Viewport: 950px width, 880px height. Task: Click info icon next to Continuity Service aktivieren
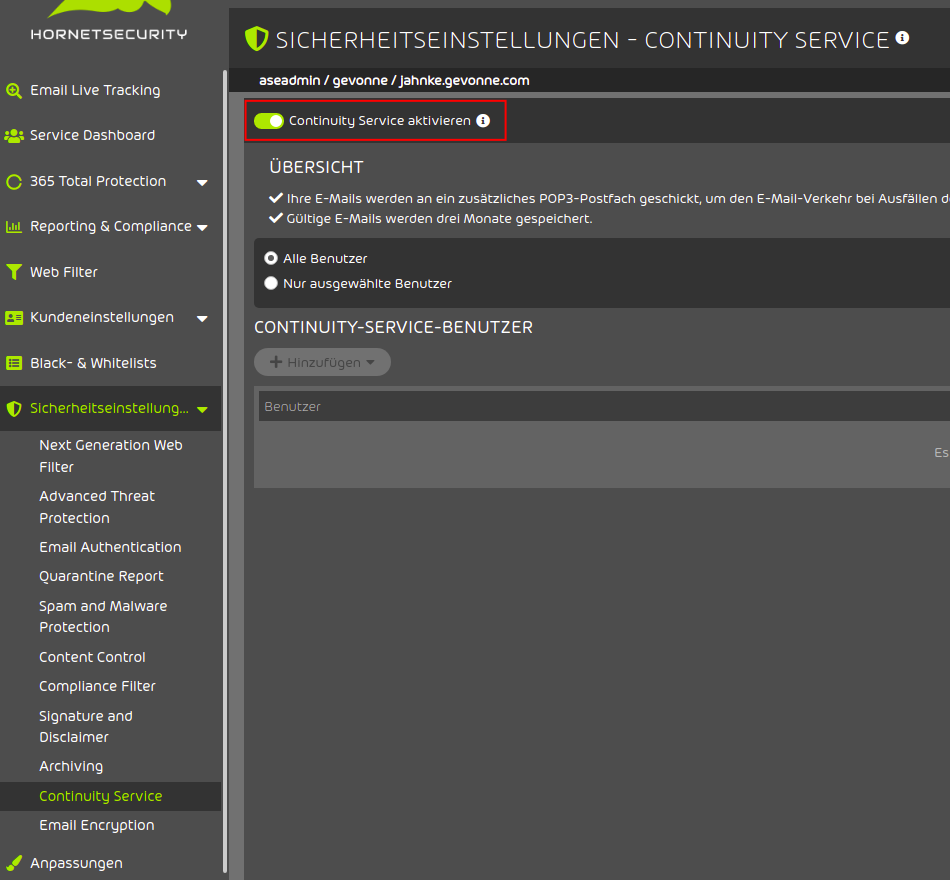tap(483, 121)
